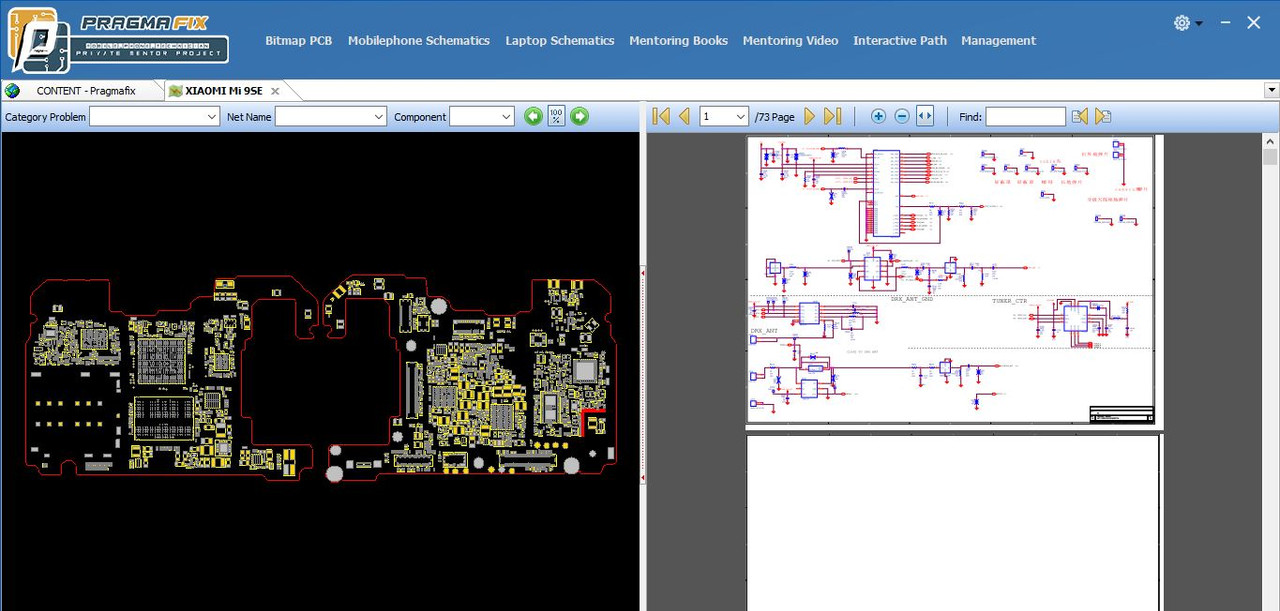Click green next arrow button

580,116
